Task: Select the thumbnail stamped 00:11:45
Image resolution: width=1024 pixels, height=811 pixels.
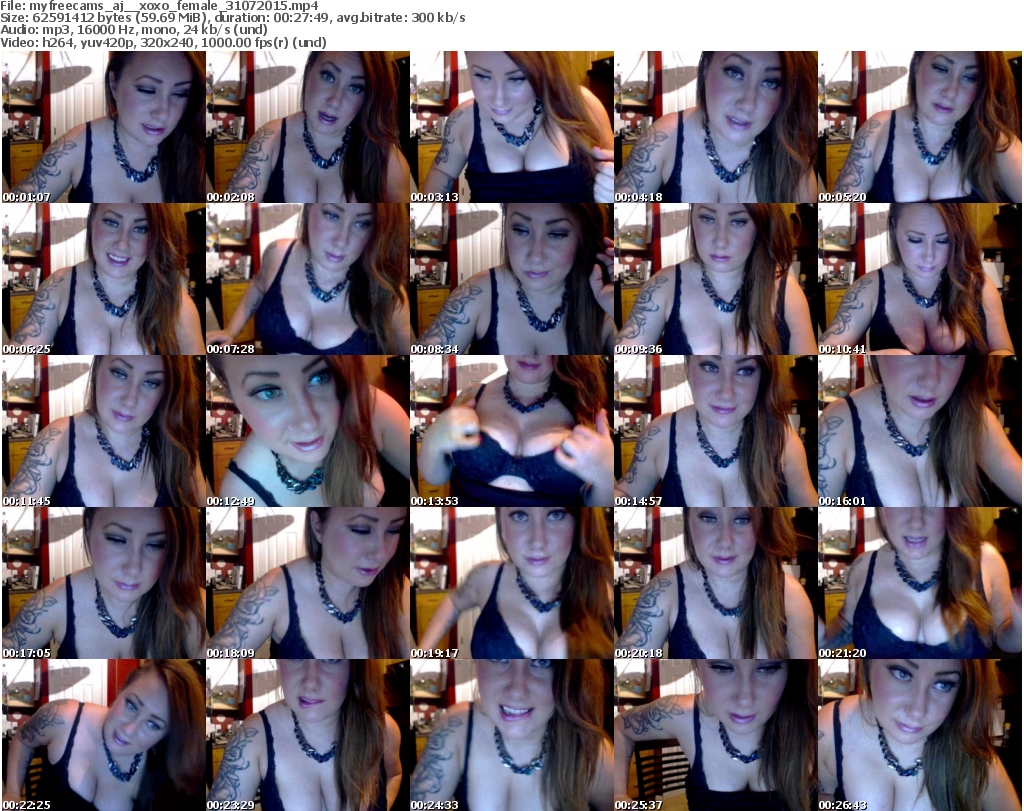Action: click(104, 431)
